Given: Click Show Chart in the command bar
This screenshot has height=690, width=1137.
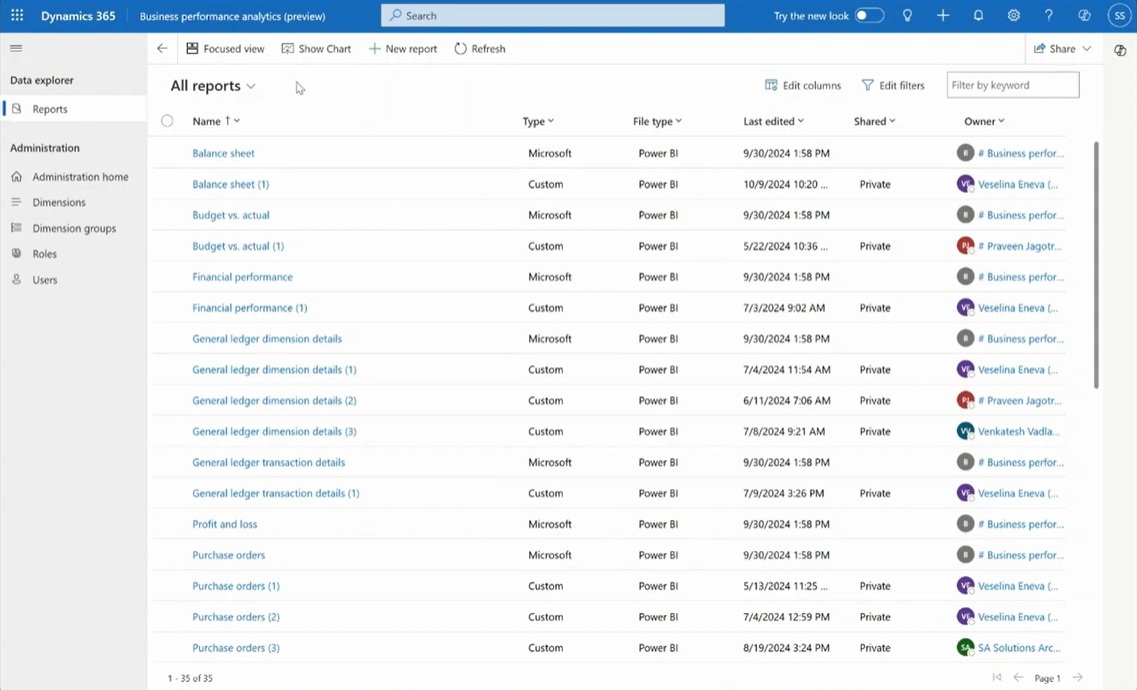Looking at the screenshot, I should [x=316, y=49].
